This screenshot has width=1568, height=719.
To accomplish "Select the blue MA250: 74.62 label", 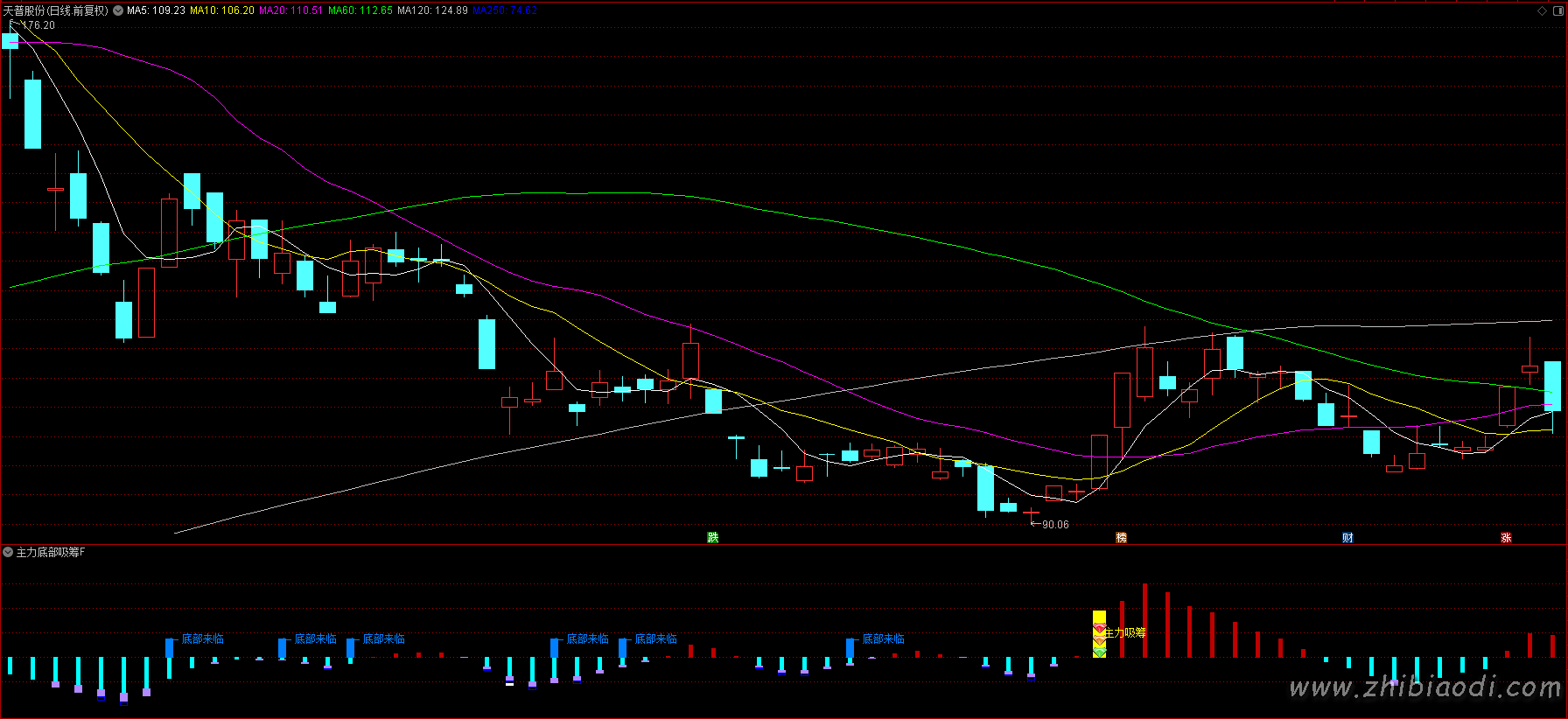I will click(x=505, y=10).
